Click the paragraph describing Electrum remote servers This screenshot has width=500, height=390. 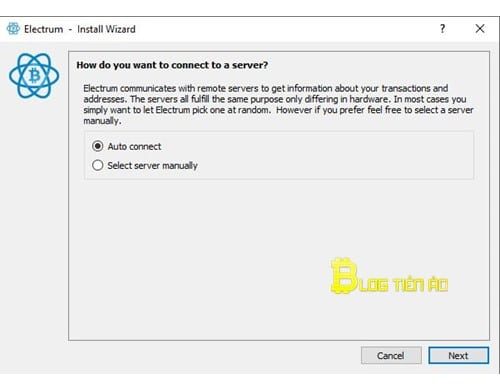click(x=278, y=104)
